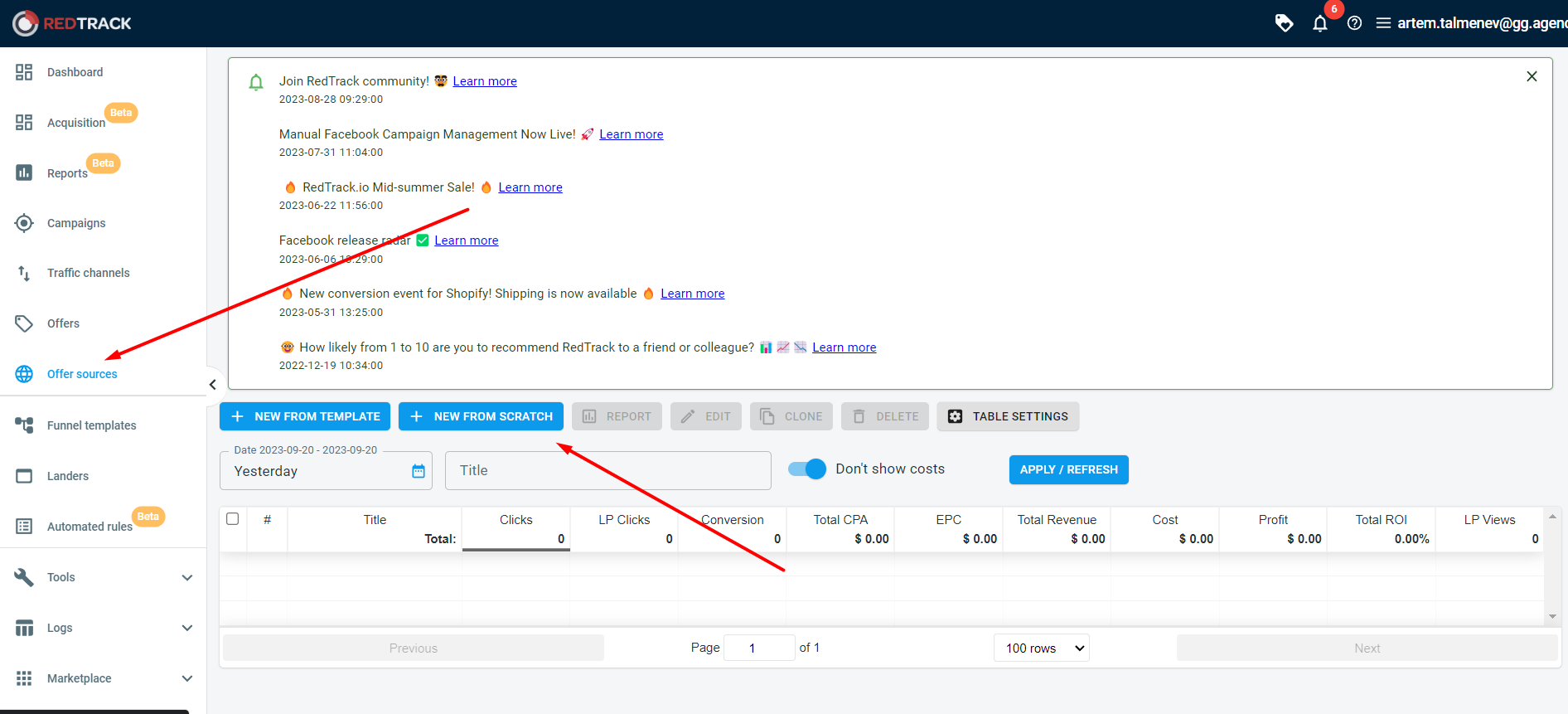Screen dimensions: 1568x714
Task: Click the Offers tag icon
Action: pos(24,323)
